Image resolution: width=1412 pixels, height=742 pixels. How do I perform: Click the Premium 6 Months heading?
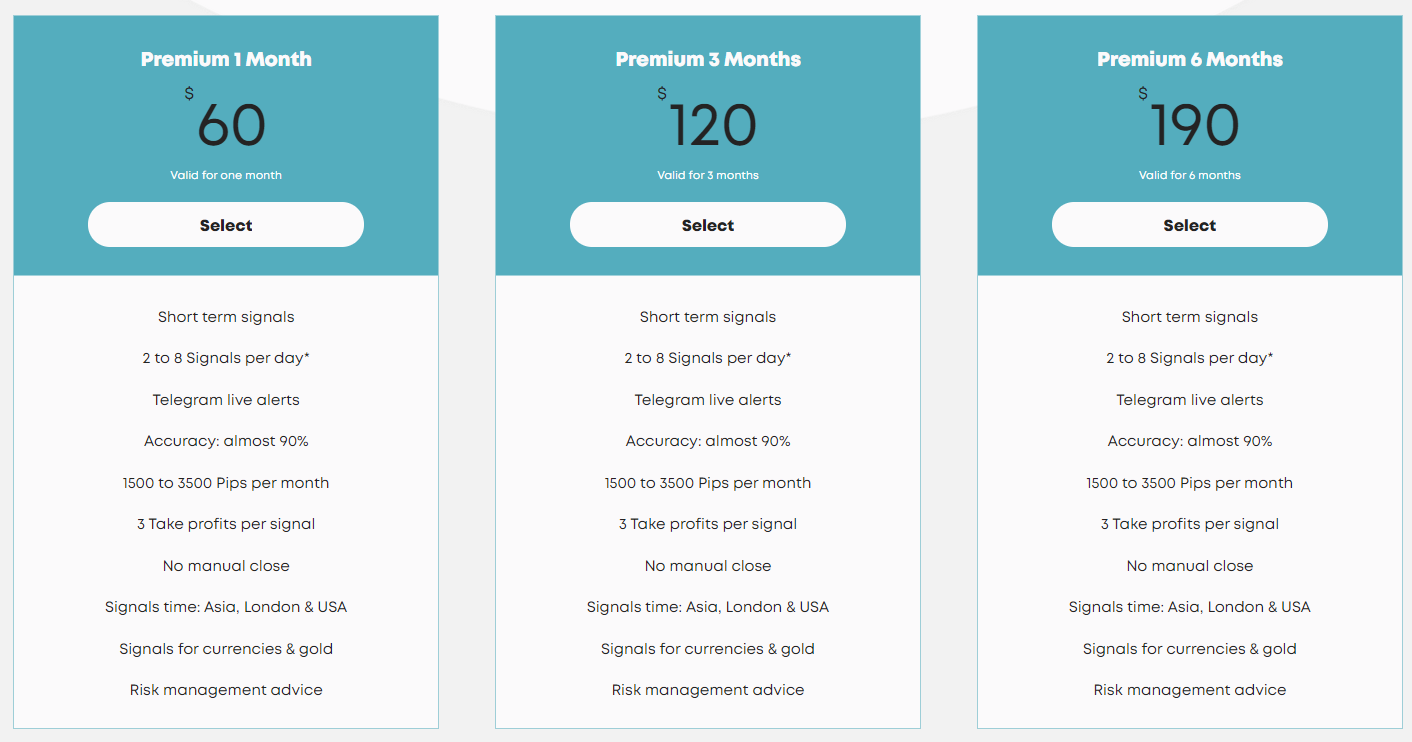1190,59
